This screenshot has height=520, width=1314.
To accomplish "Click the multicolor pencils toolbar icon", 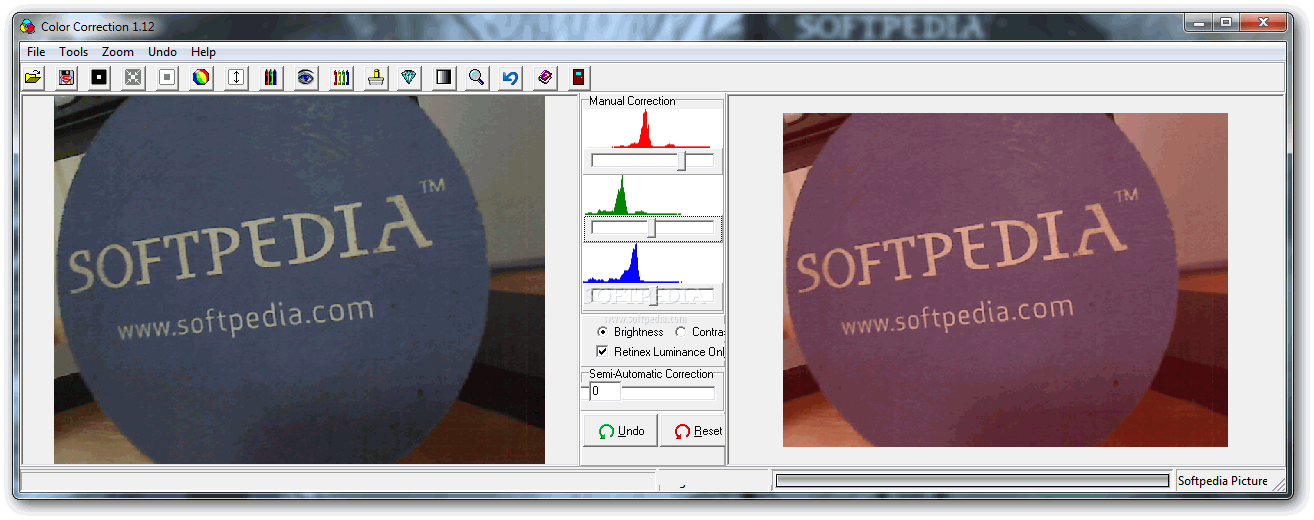I will click(x=341, y=77).
